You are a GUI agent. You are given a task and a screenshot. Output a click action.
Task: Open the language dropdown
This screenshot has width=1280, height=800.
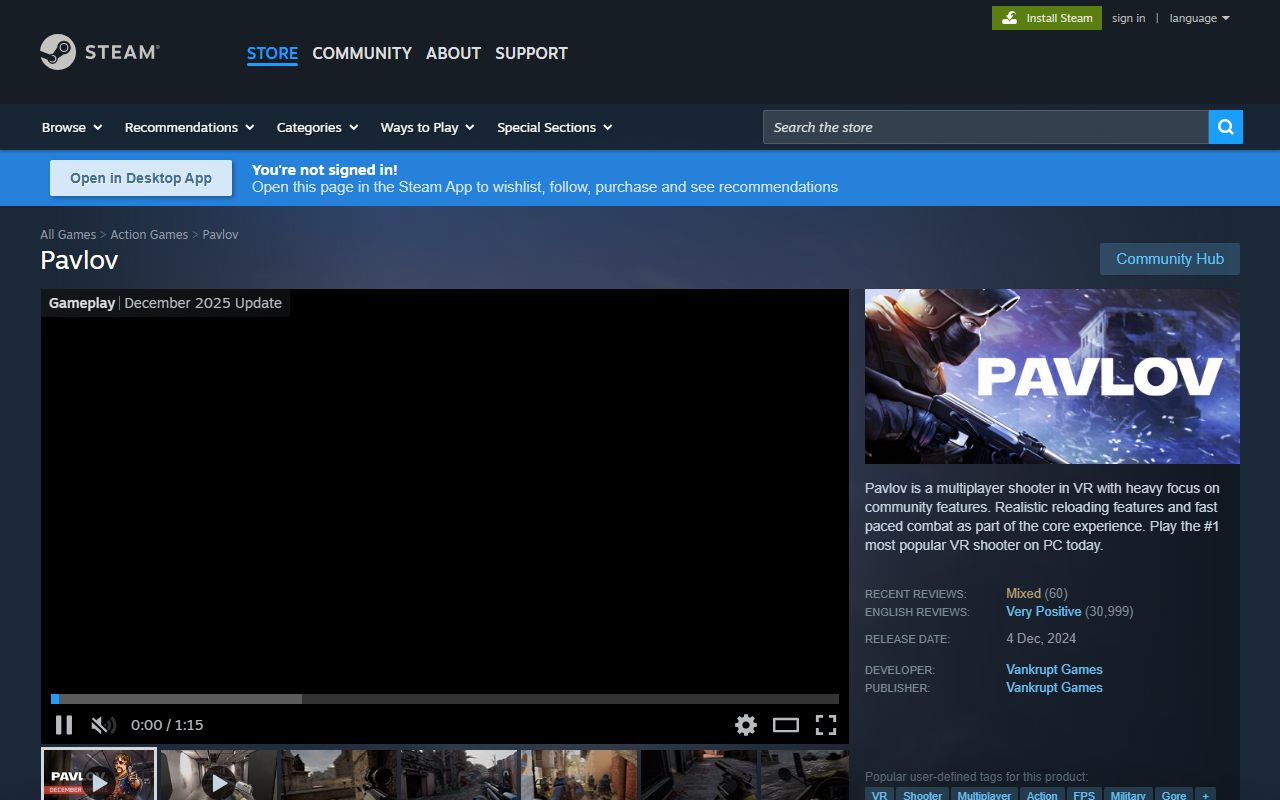point(1200,18)
